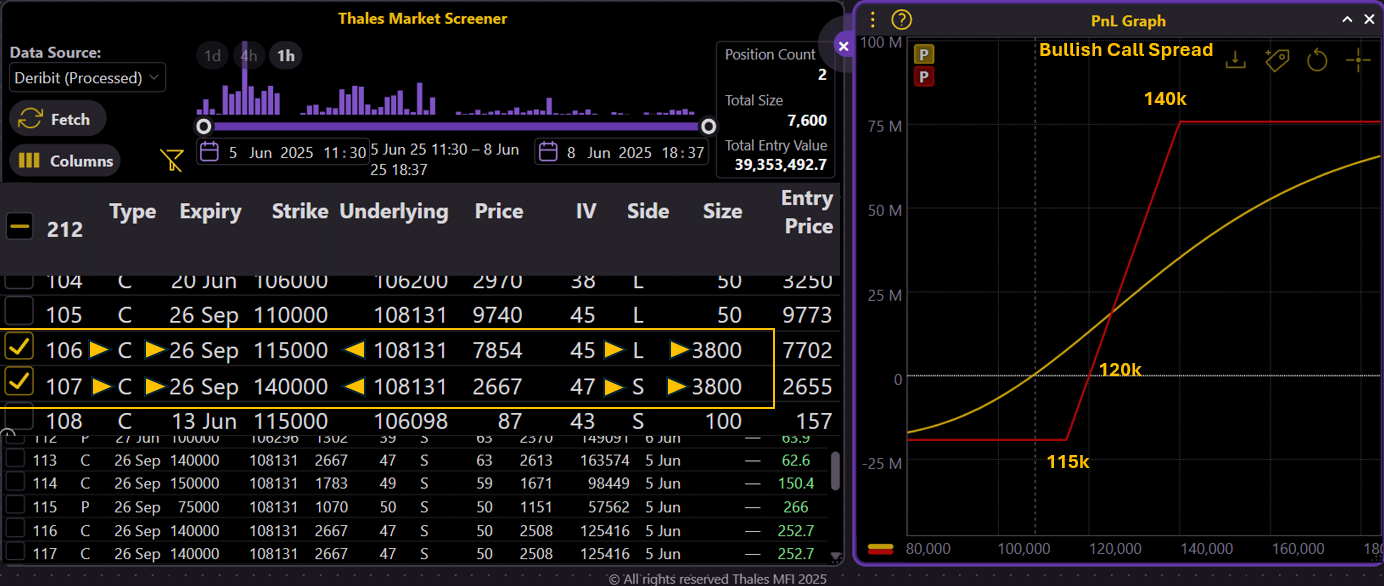Toggle the select-all checkbox beside 212

pos(19,227)
